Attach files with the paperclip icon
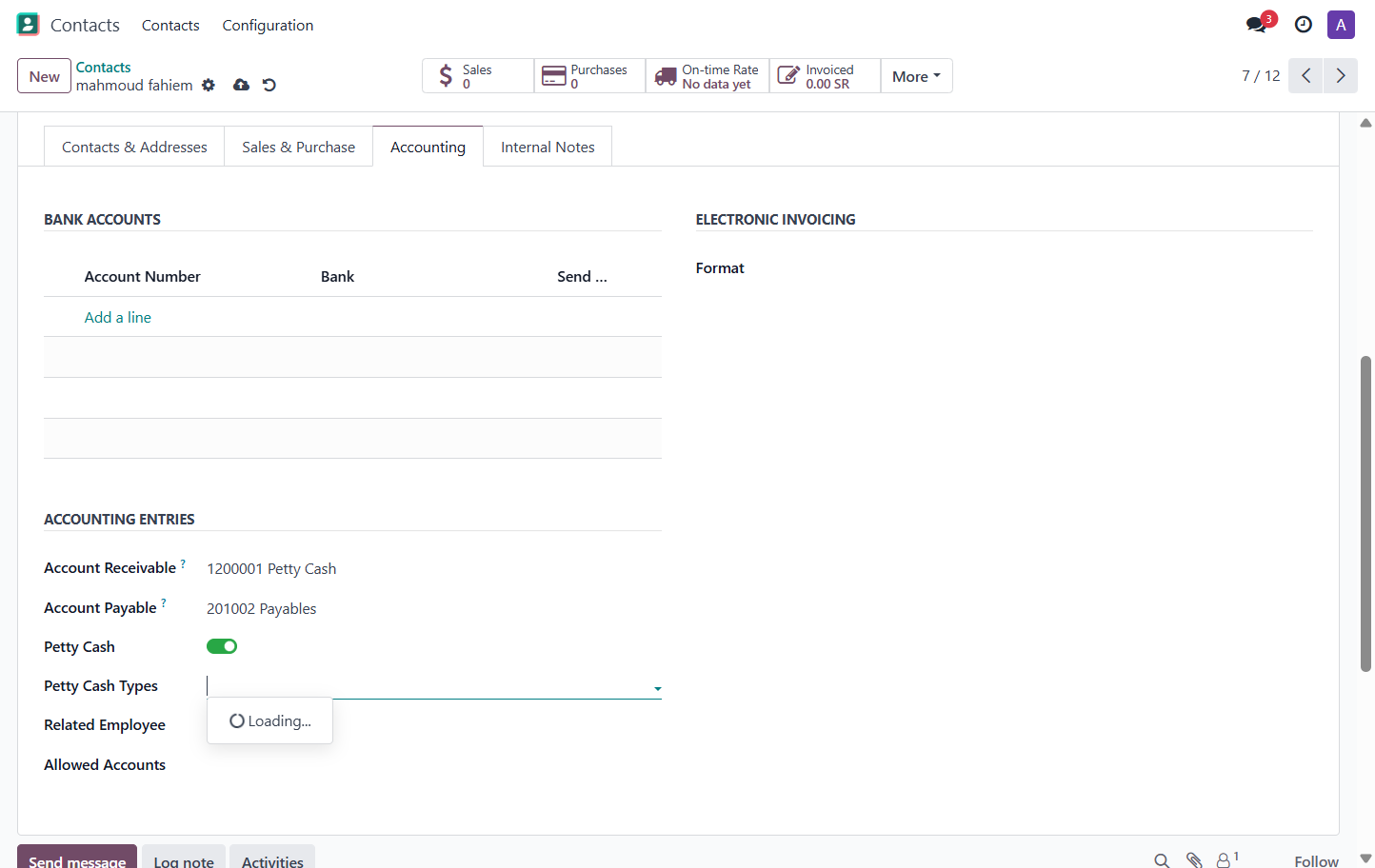1375x868 pixels. coord(1194,860)
